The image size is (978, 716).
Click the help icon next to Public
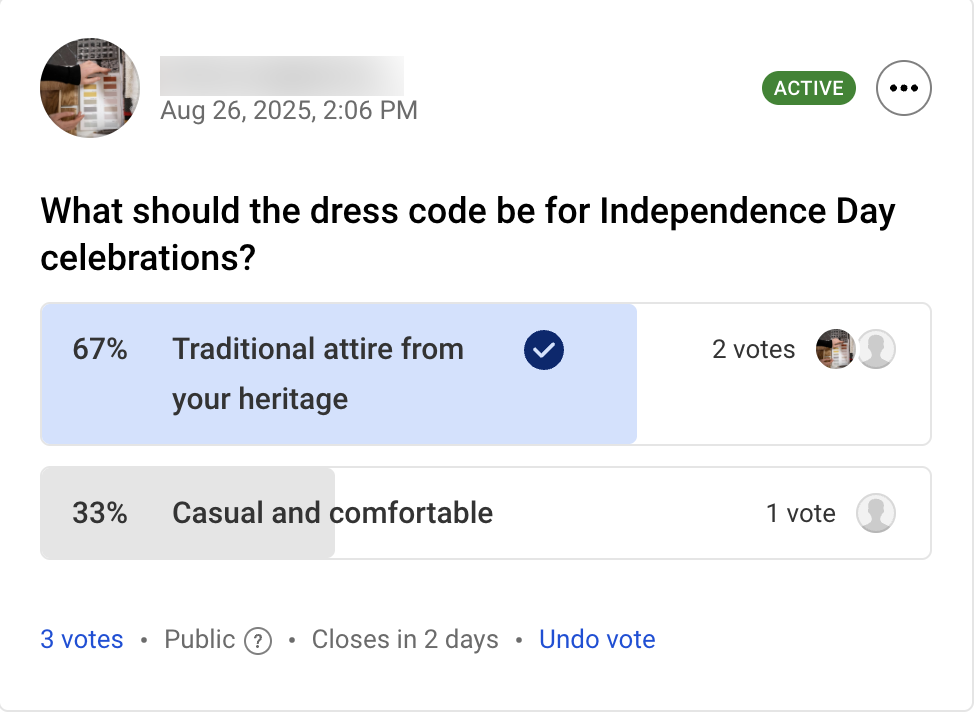click(259, 641)
